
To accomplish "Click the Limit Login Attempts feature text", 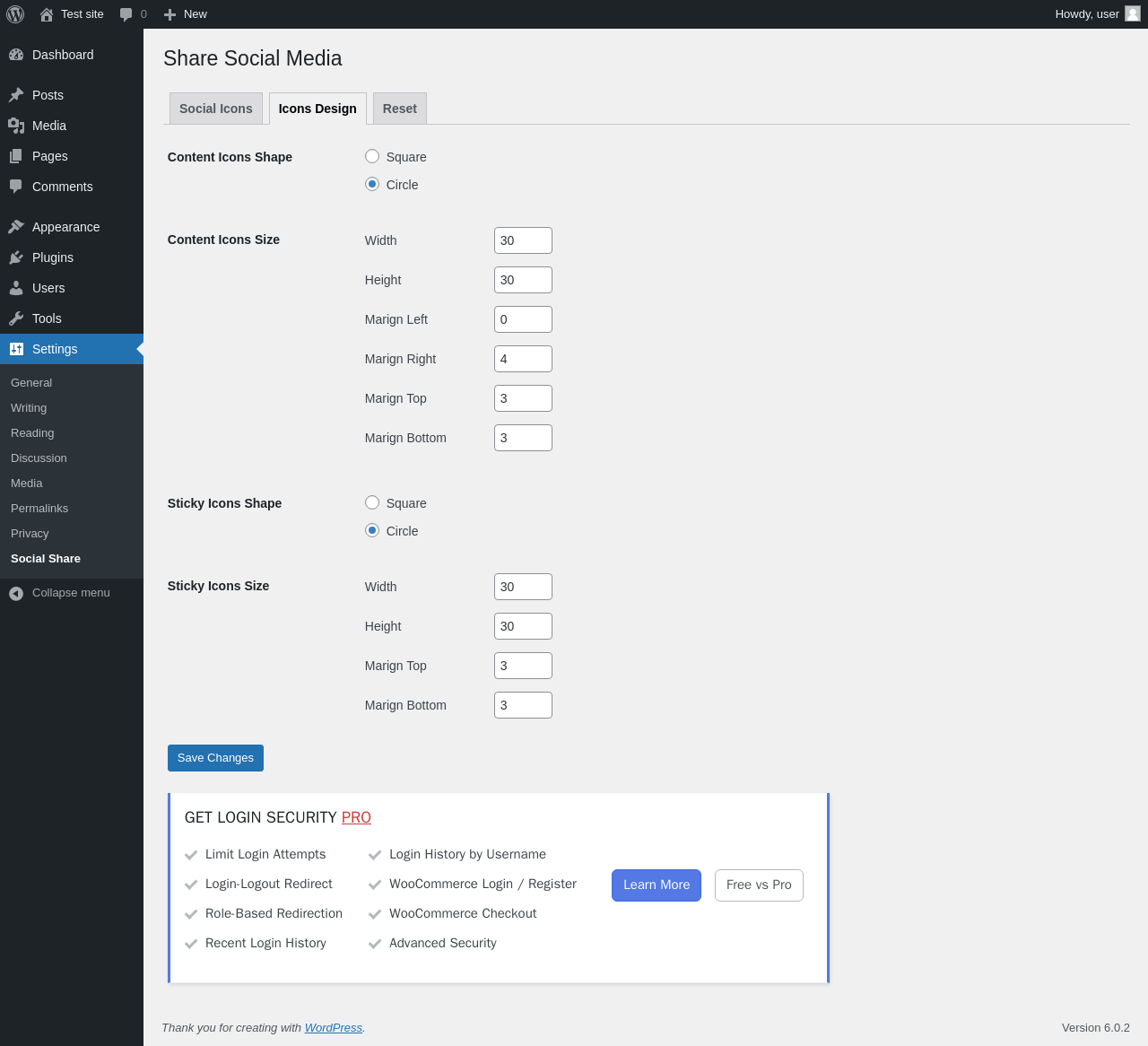I will click(265, 855).
